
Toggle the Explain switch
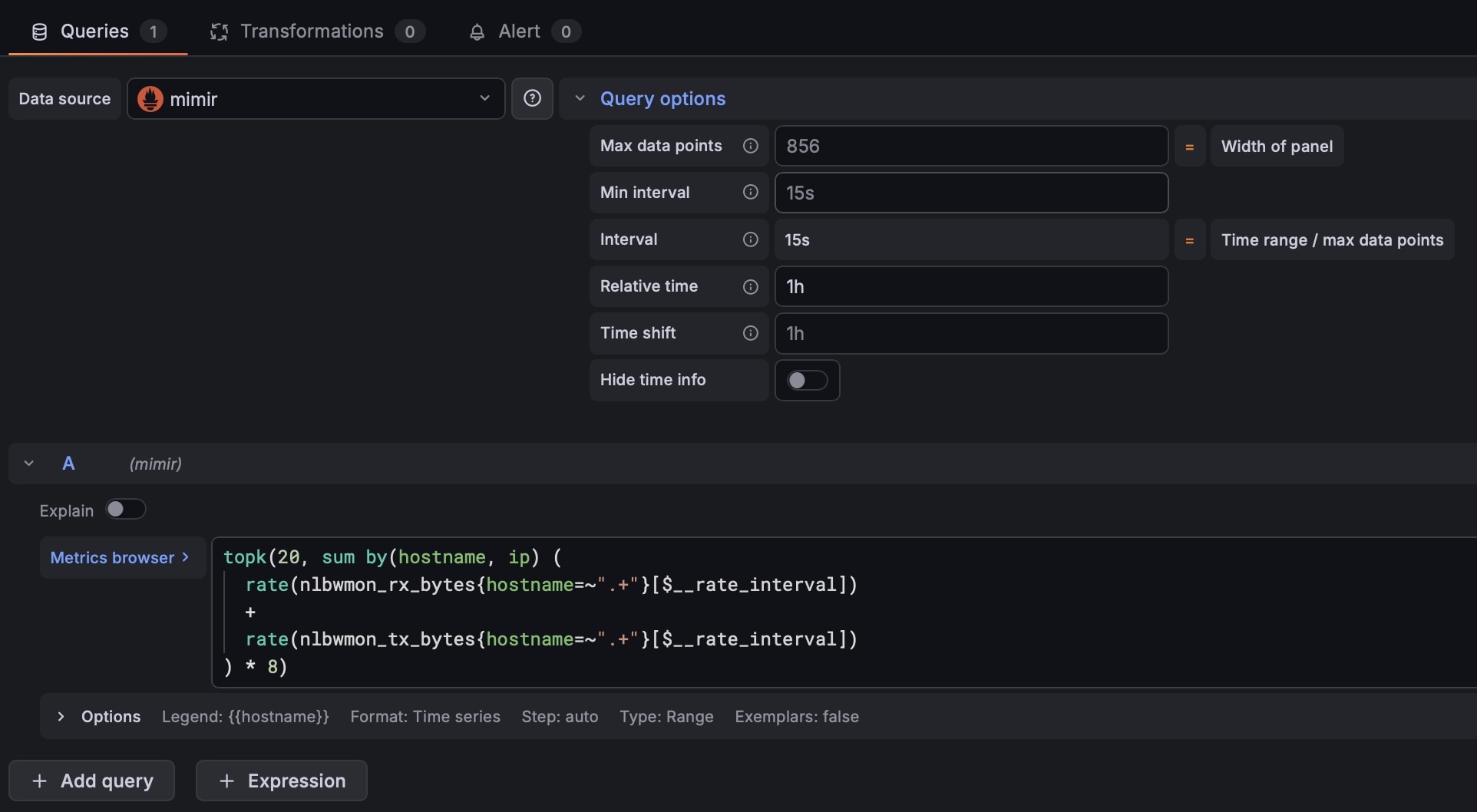coord(126,510)
